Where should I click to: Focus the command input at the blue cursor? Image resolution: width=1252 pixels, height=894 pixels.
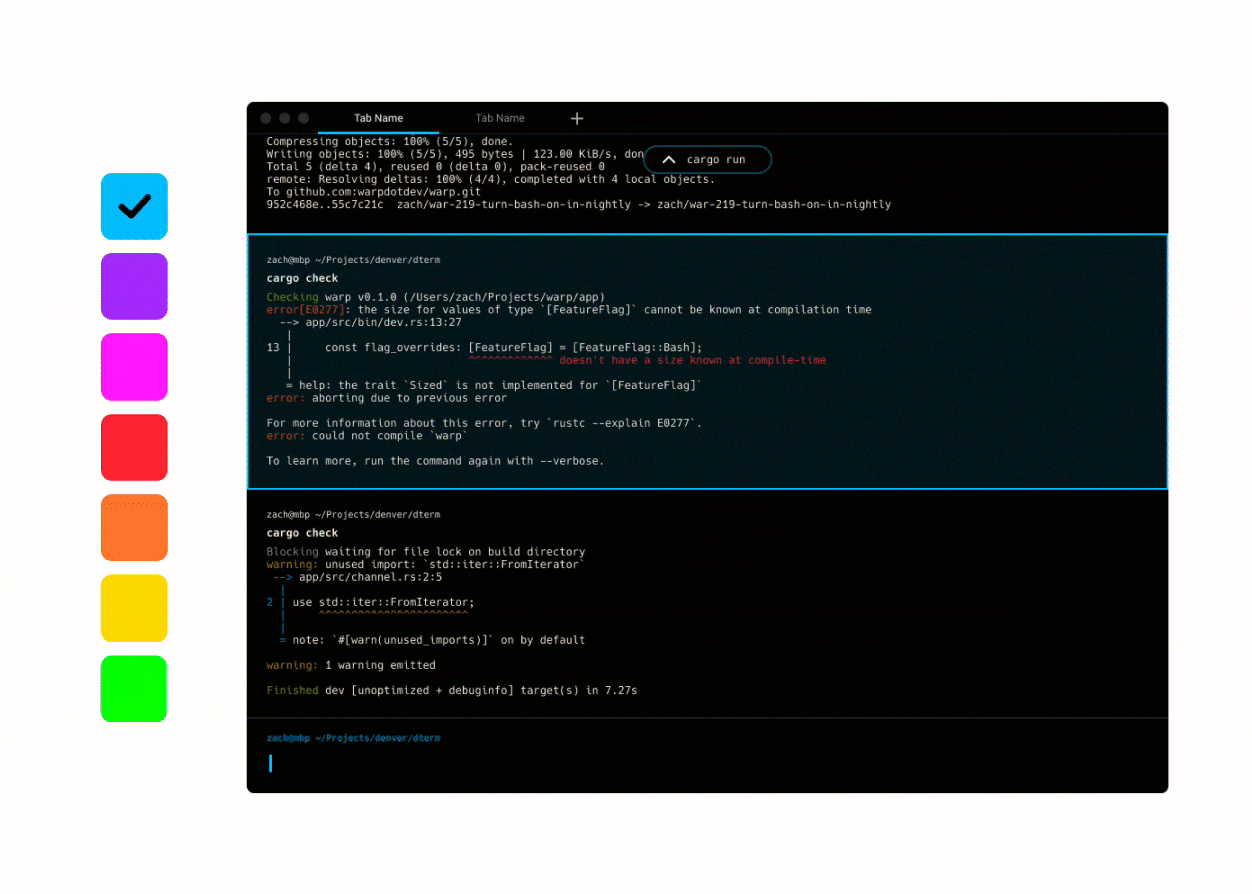point(270,764)
